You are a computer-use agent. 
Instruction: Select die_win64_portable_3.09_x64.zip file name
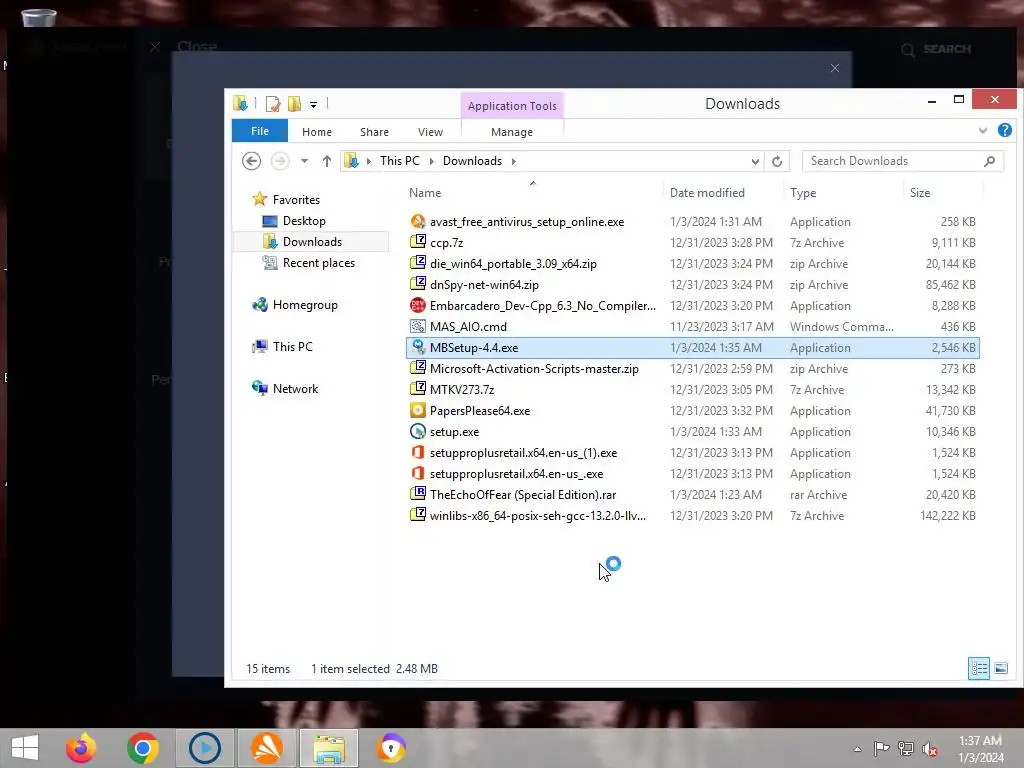pyautogui.click(x=513, y=264)
